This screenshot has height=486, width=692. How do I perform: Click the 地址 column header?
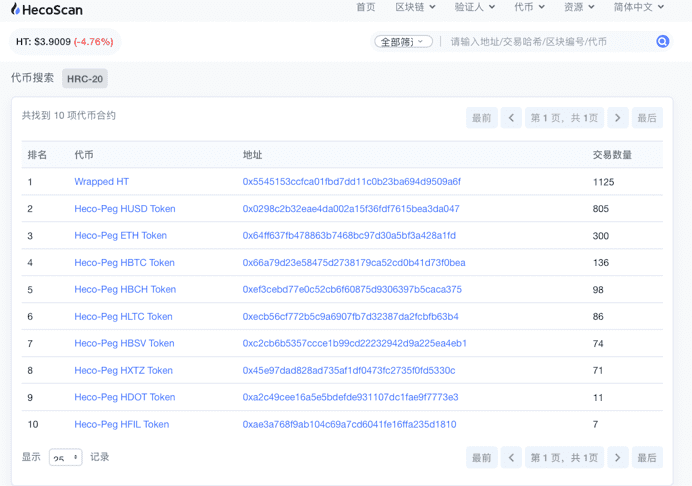[x=252, y=154]
